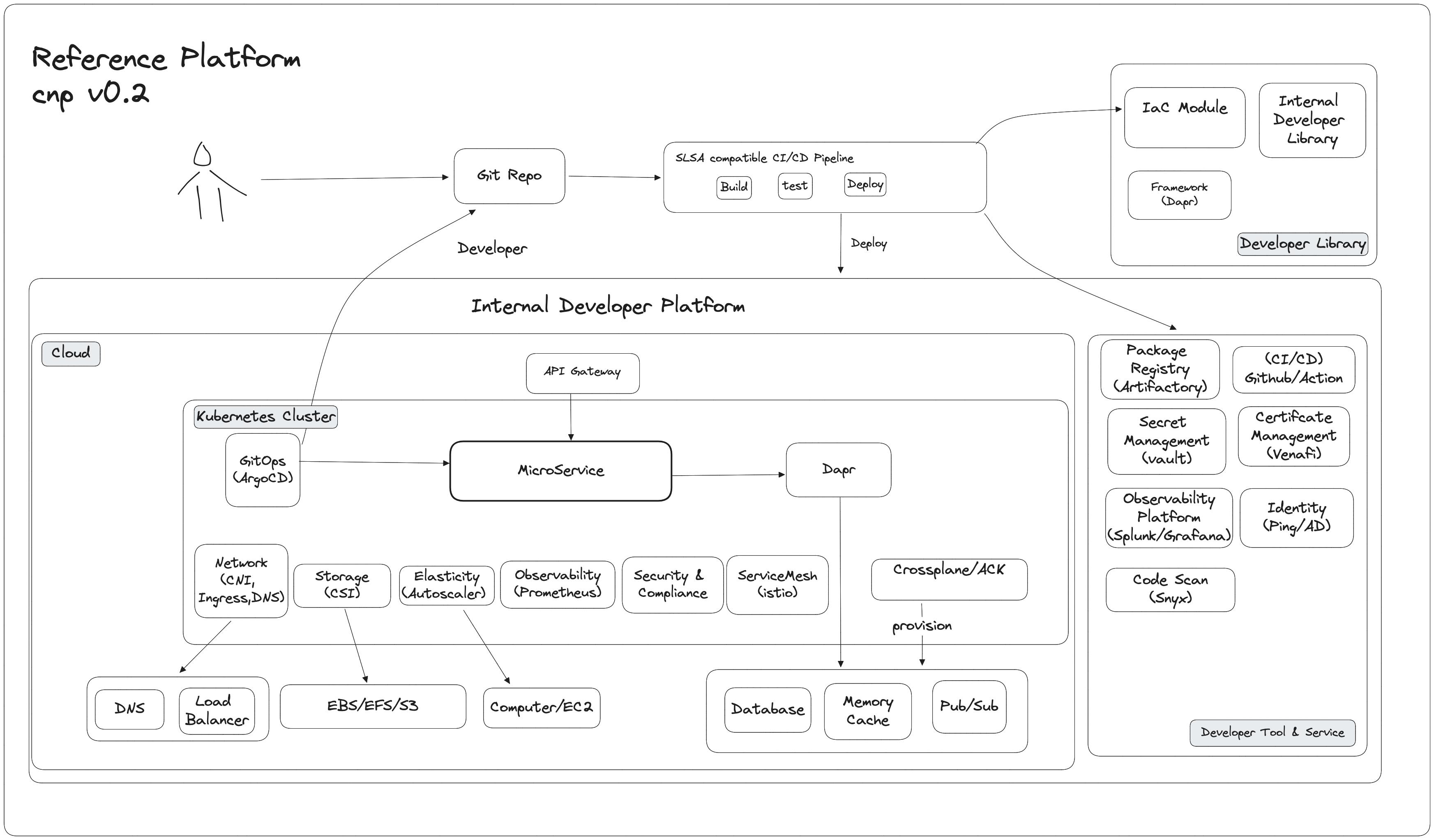This screenshot has height=840, width=1434.
Task: Select the Code Scan (Snyx) box
Action: [x=1170, y=590]
